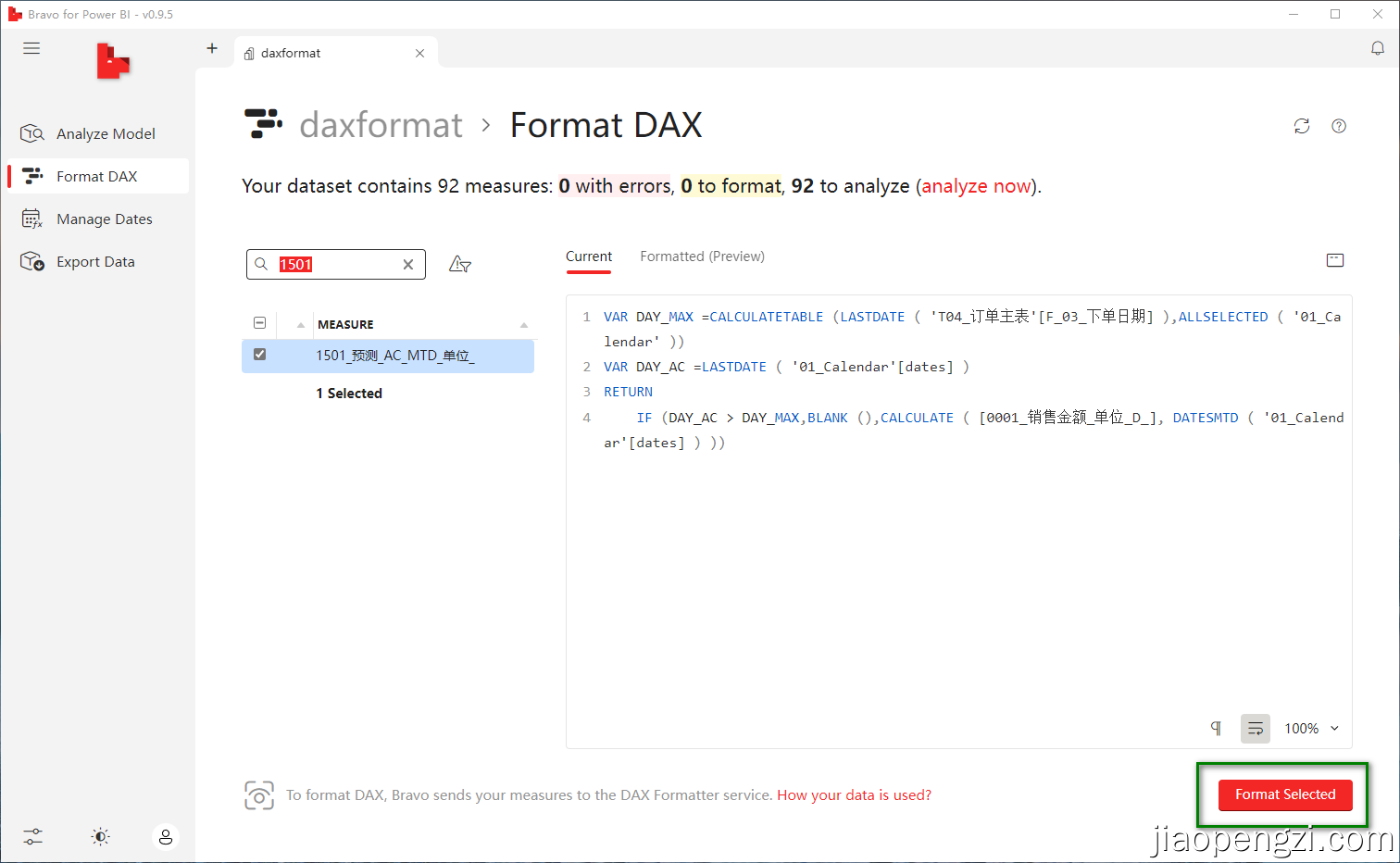Toggle the unformatted measures filter icon

point(460,265)
